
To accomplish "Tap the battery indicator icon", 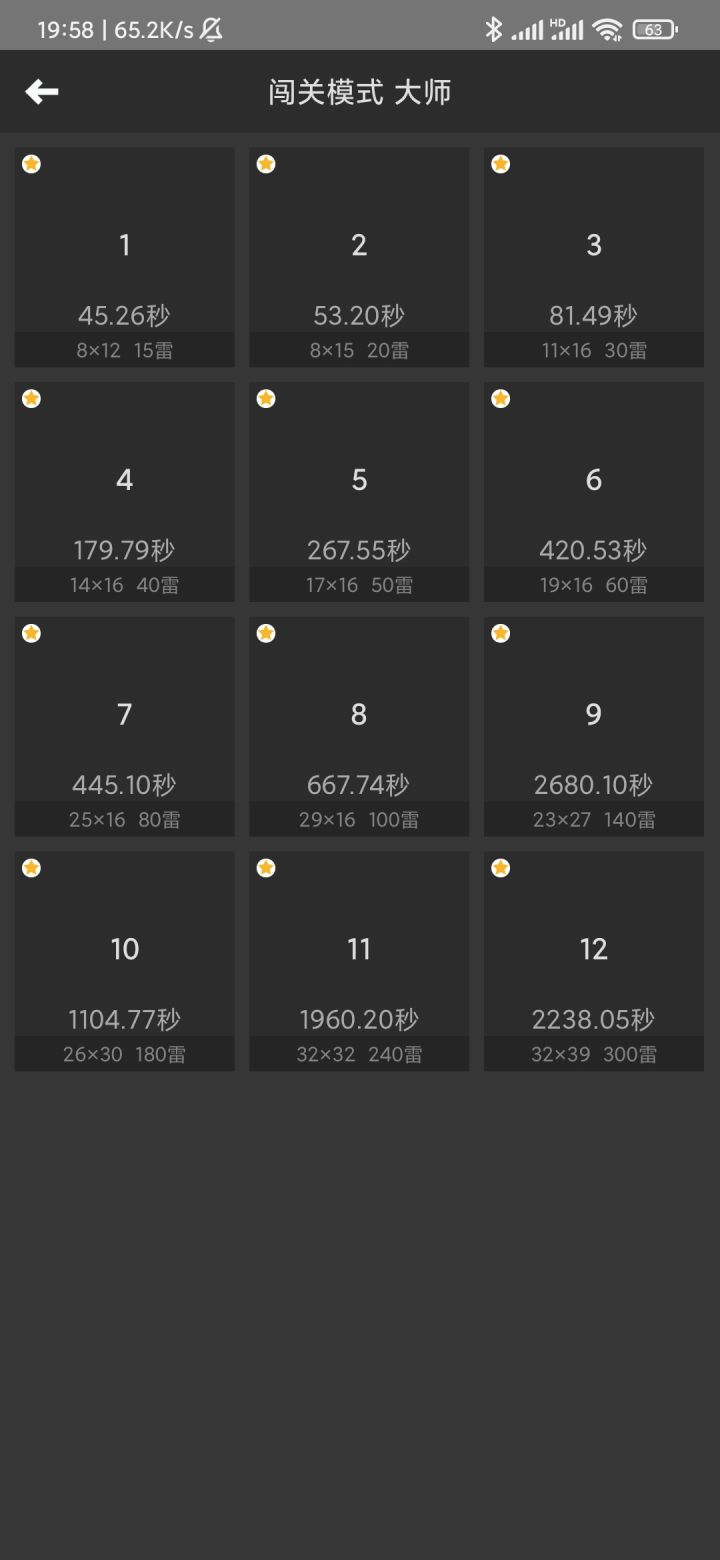I will point(655,29).
